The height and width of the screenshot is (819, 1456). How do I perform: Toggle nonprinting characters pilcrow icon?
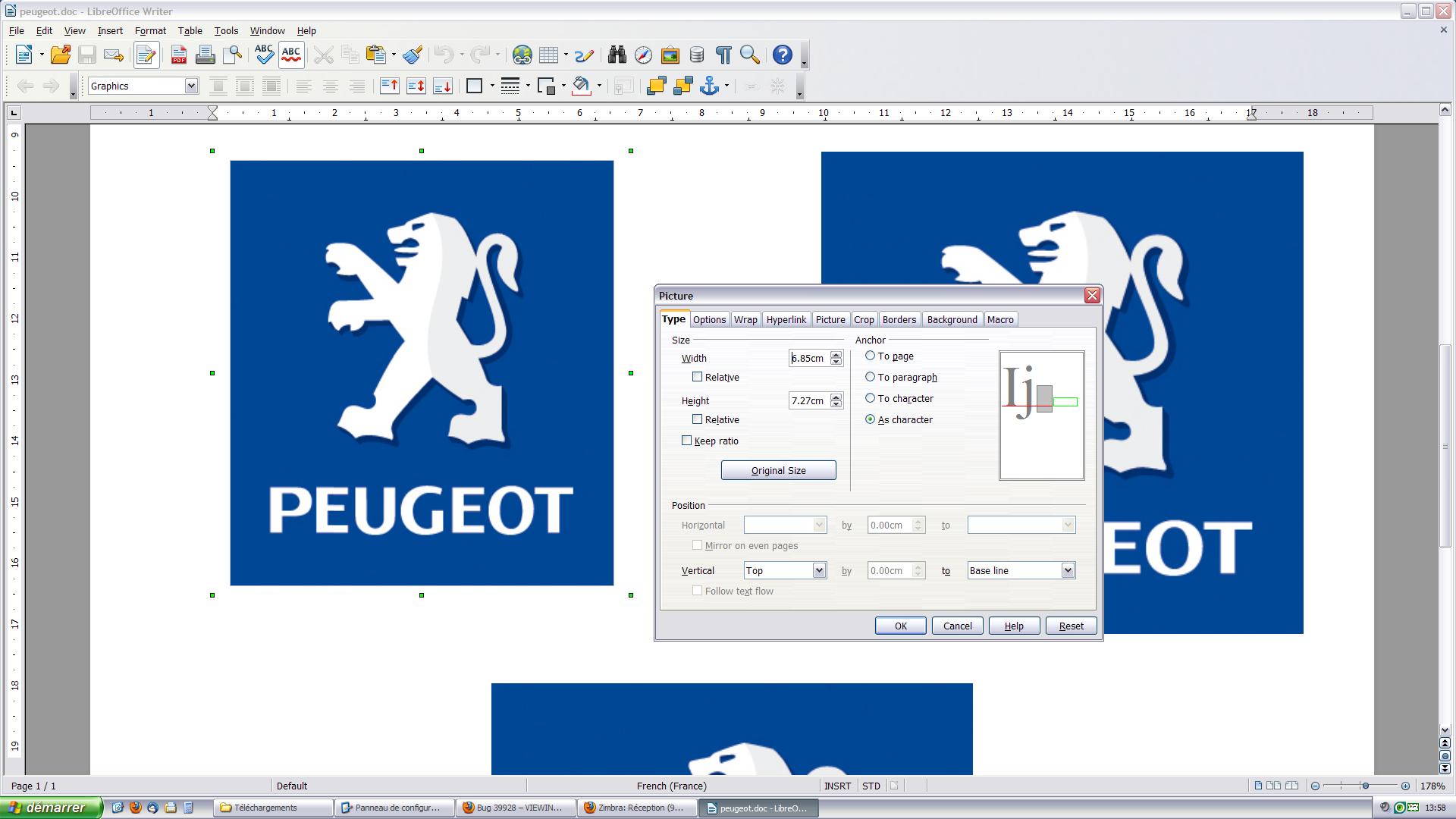(x=723, y=55)
